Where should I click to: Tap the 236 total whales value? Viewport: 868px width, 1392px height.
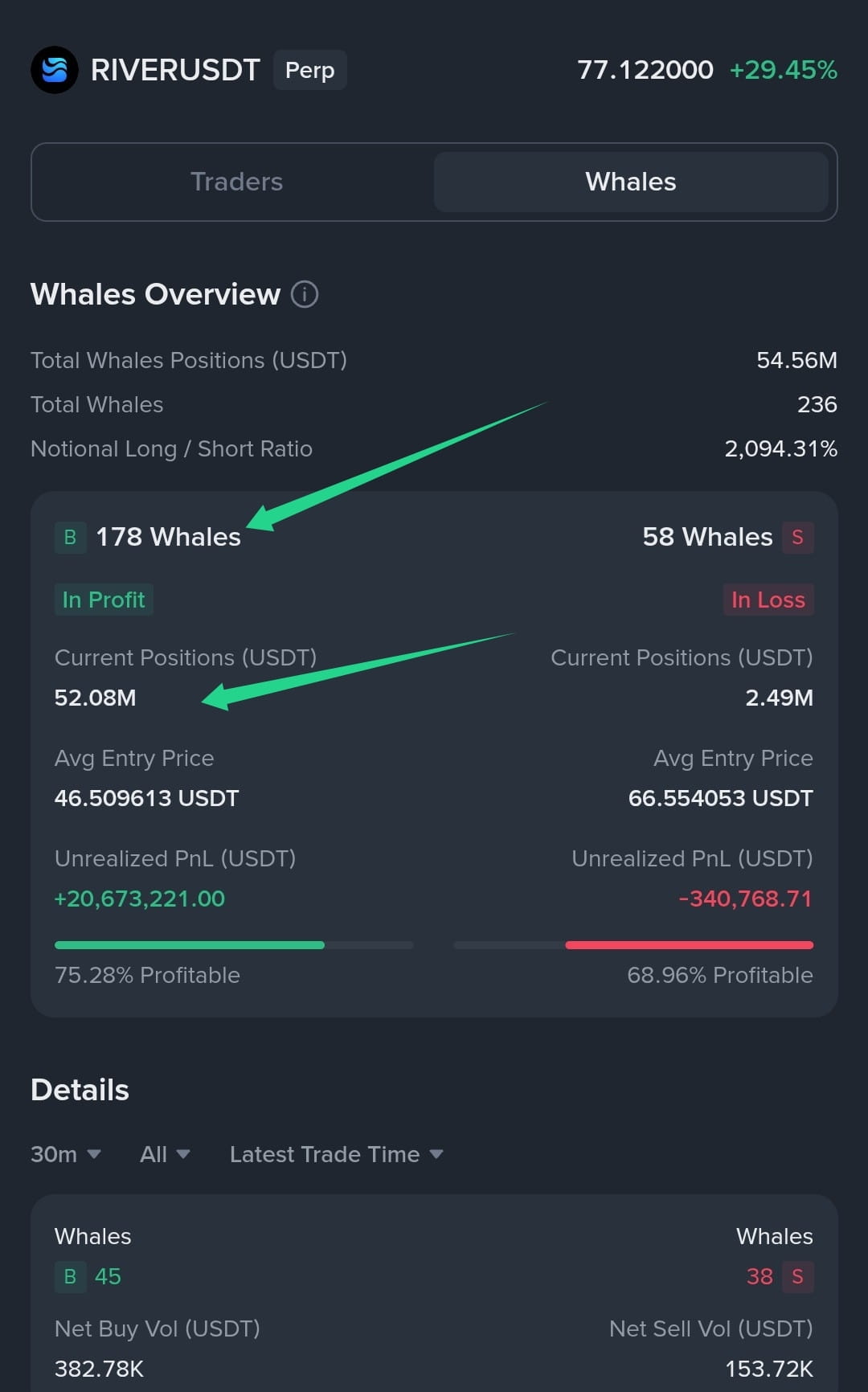(x=817, y=404)
